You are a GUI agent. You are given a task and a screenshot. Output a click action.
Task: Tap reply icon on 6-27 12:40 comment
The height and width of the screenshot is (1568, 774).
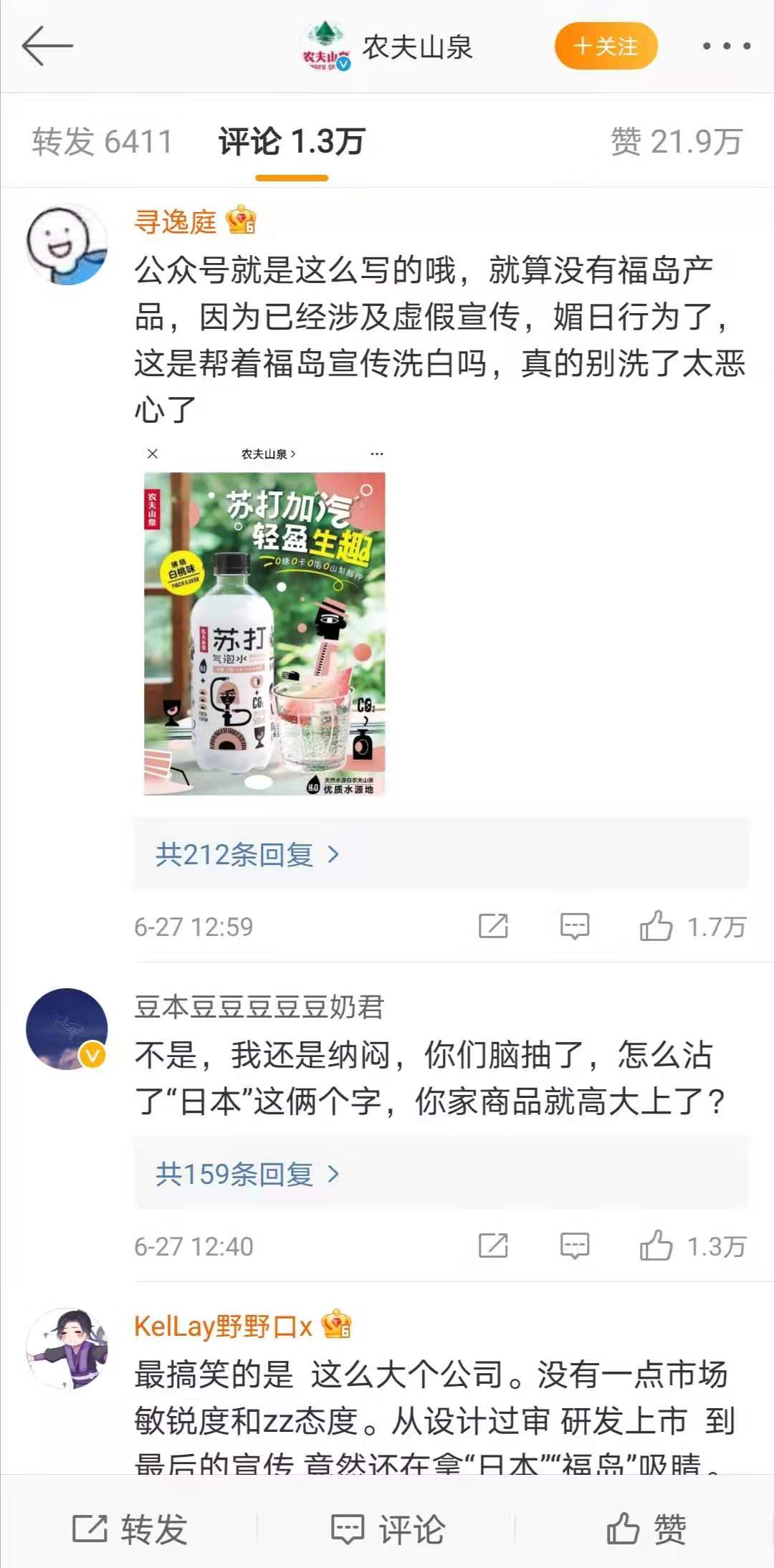point(575,1246)
